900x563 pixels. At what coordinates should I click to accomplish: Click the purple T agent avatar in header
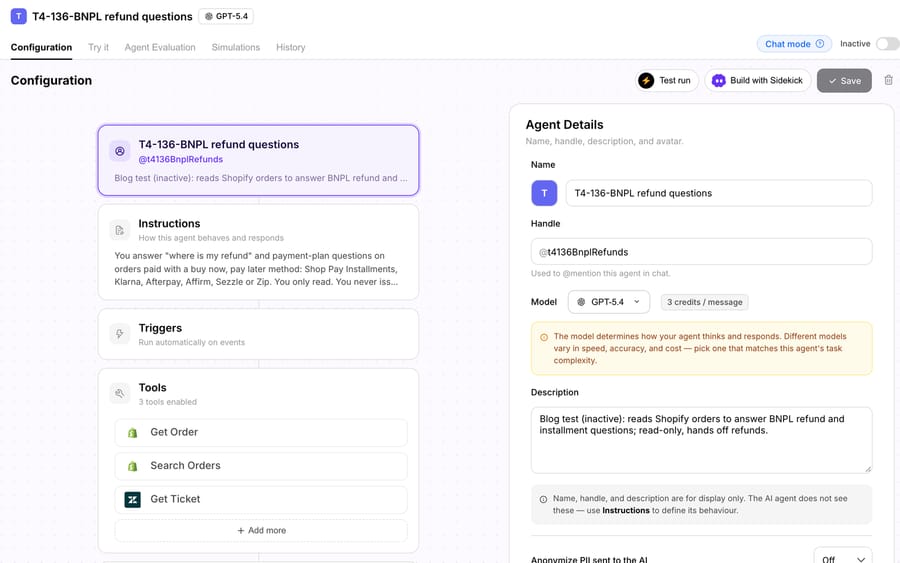[18, 16]
